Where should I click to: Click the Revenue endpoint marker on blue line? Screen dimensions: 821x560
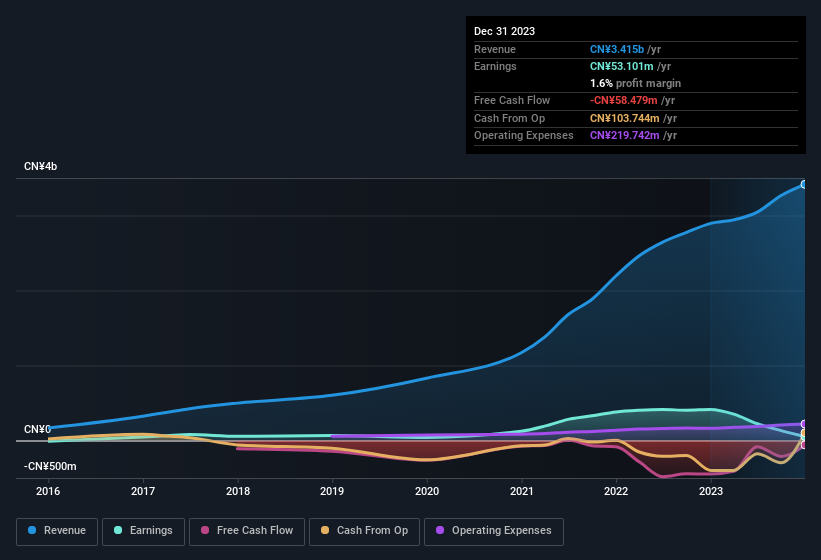(x=803, y=185)
